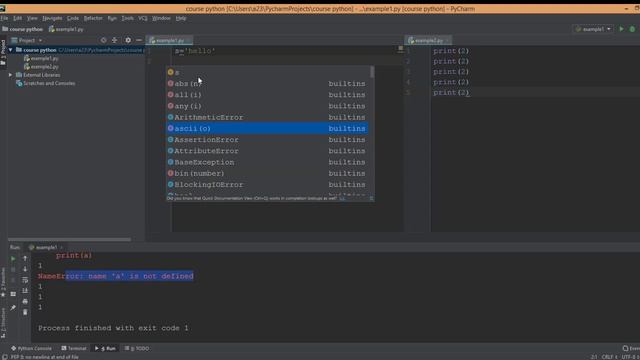The width and height of the screenshot is (640, 360).
Task: Expand the External Libraries node
Action: click(10, 75)
